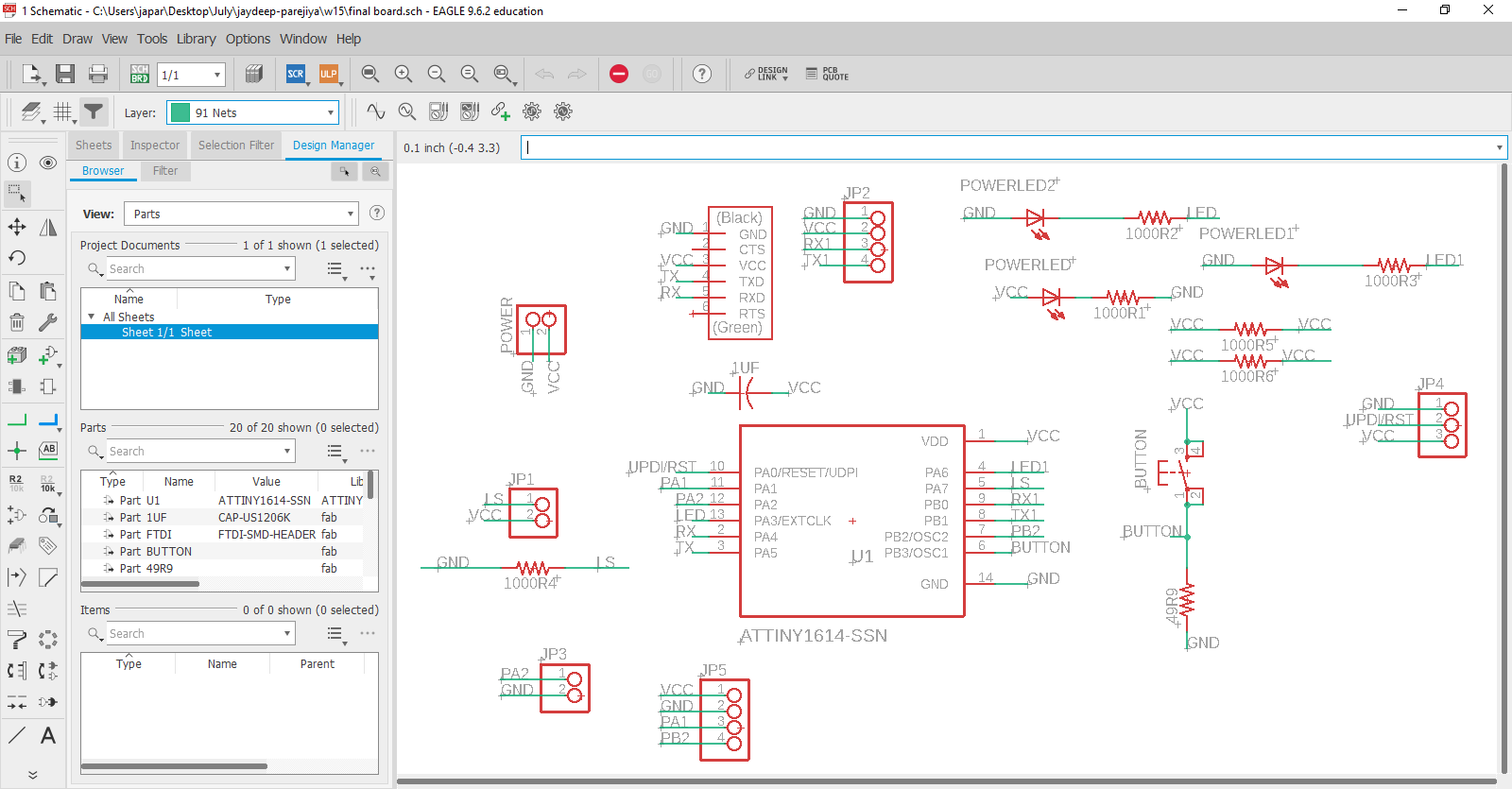Click the Print icon
Viewport: 1512px width, 789px height.
pos(97,74)
